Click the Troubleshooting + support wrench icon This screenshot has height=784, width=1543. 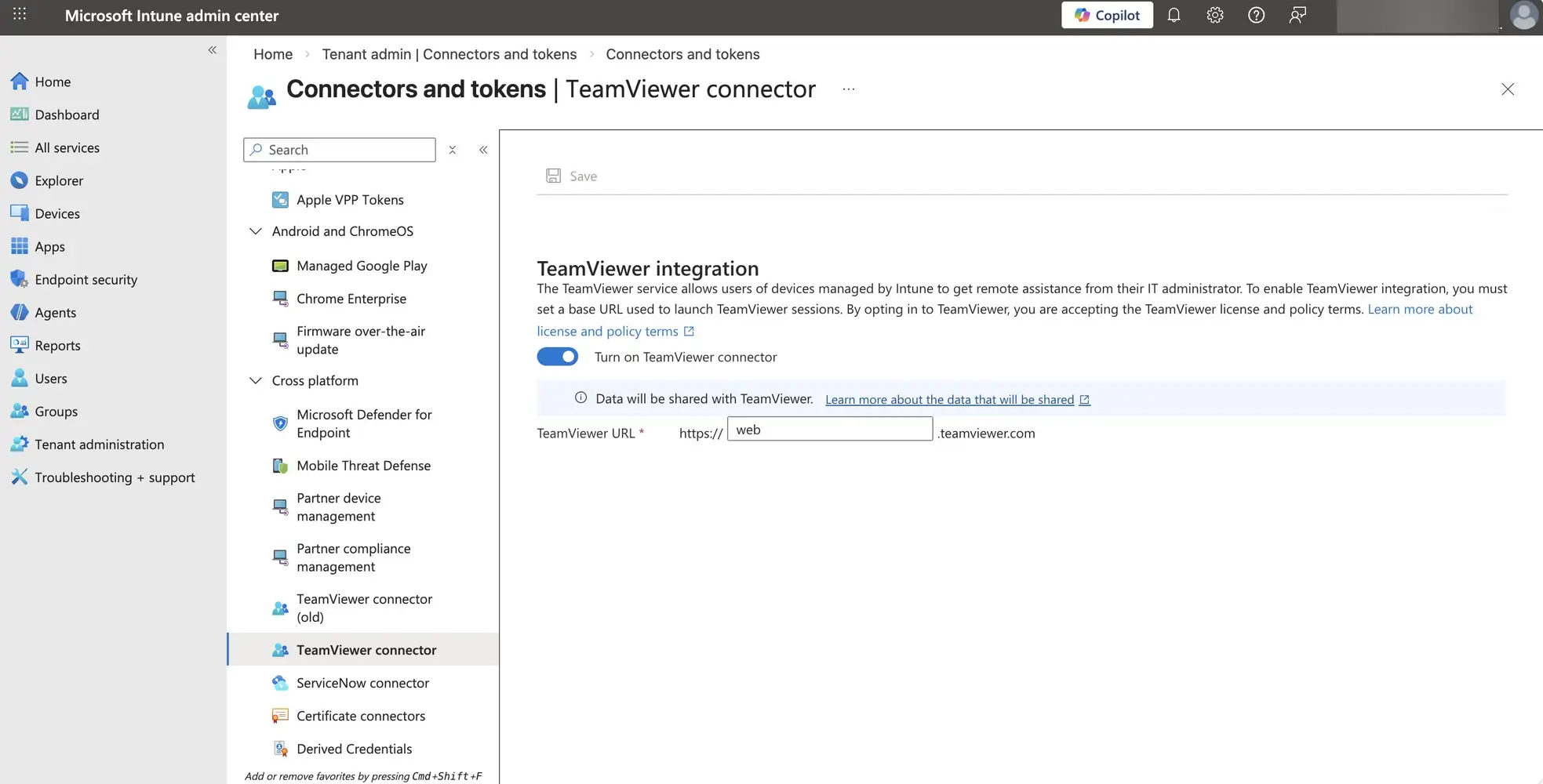pyautogui.click(x=19, y=477)
